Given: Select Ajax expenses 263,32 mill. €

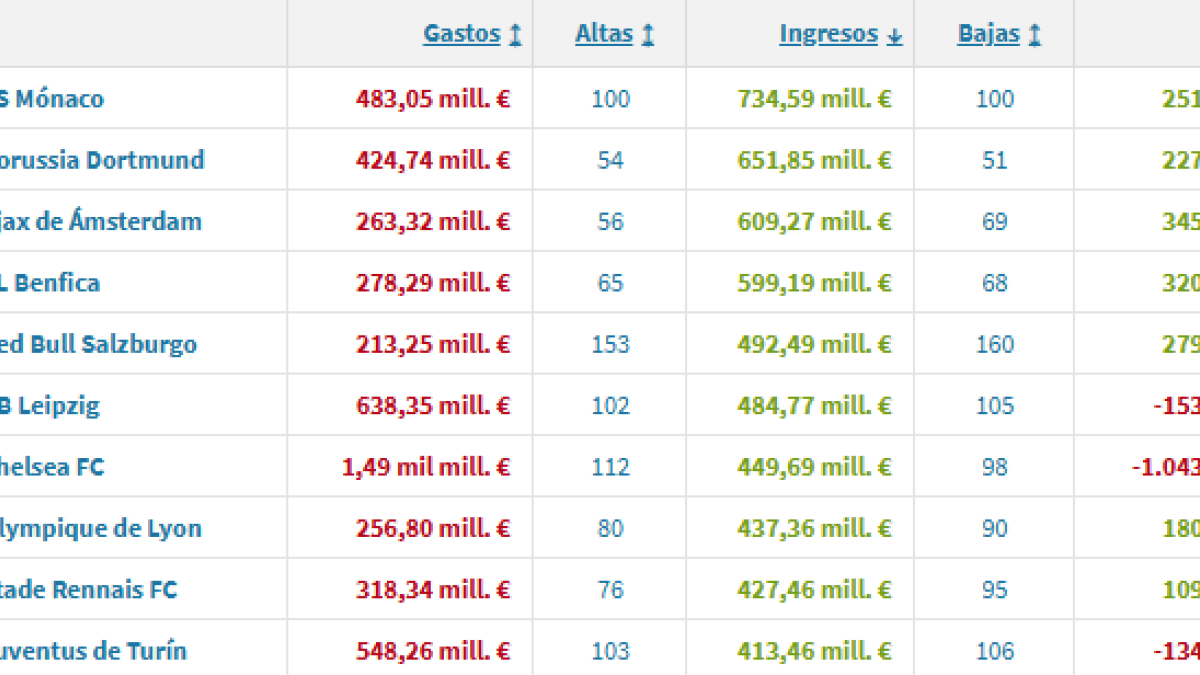Looking at the screenshot, I should 433,221.
